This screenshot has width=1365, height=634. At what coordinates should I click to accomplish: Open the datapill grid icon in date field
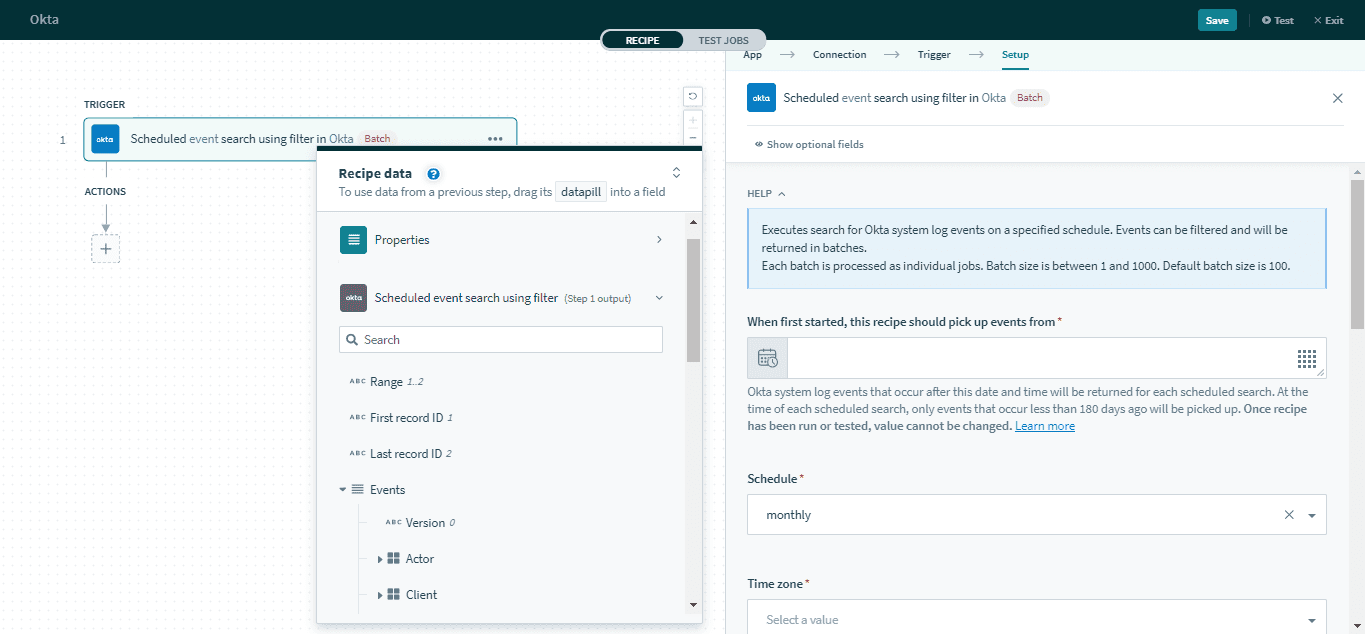point(1306,358)
